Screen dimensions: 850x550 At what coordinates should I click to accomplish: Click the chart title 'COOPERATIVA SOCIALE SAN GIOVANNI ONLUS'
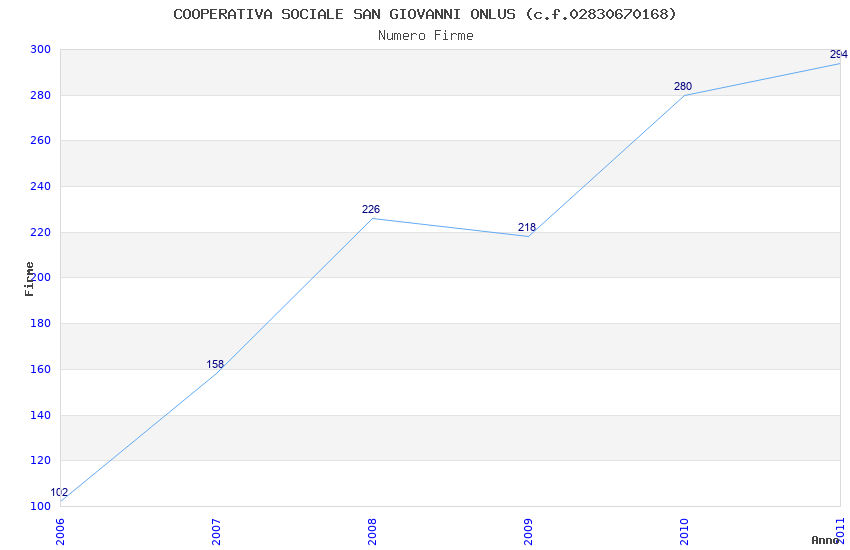coord(344,14)
